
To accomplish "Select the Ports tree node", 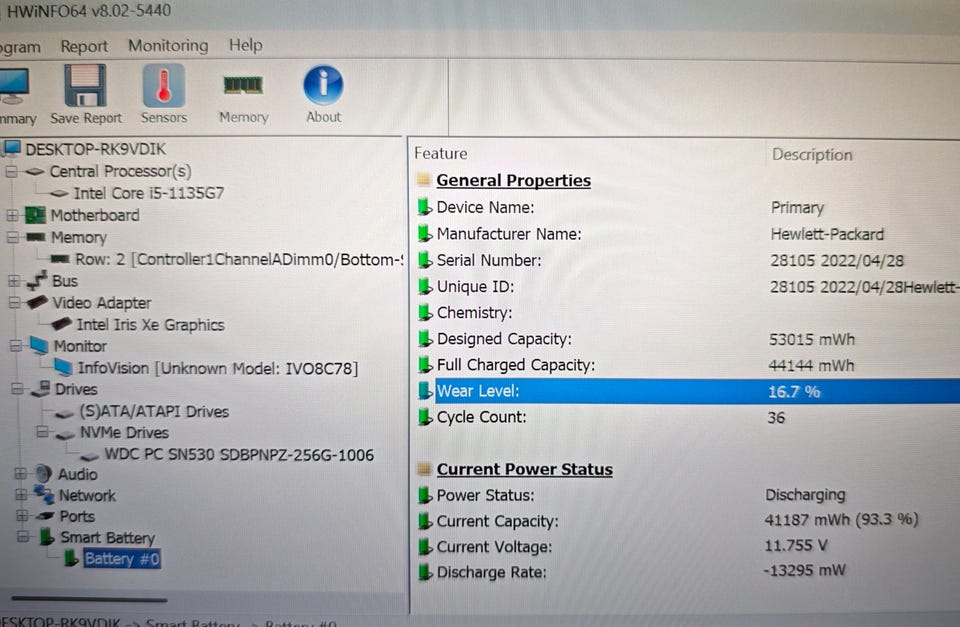I will pos(77,516).
